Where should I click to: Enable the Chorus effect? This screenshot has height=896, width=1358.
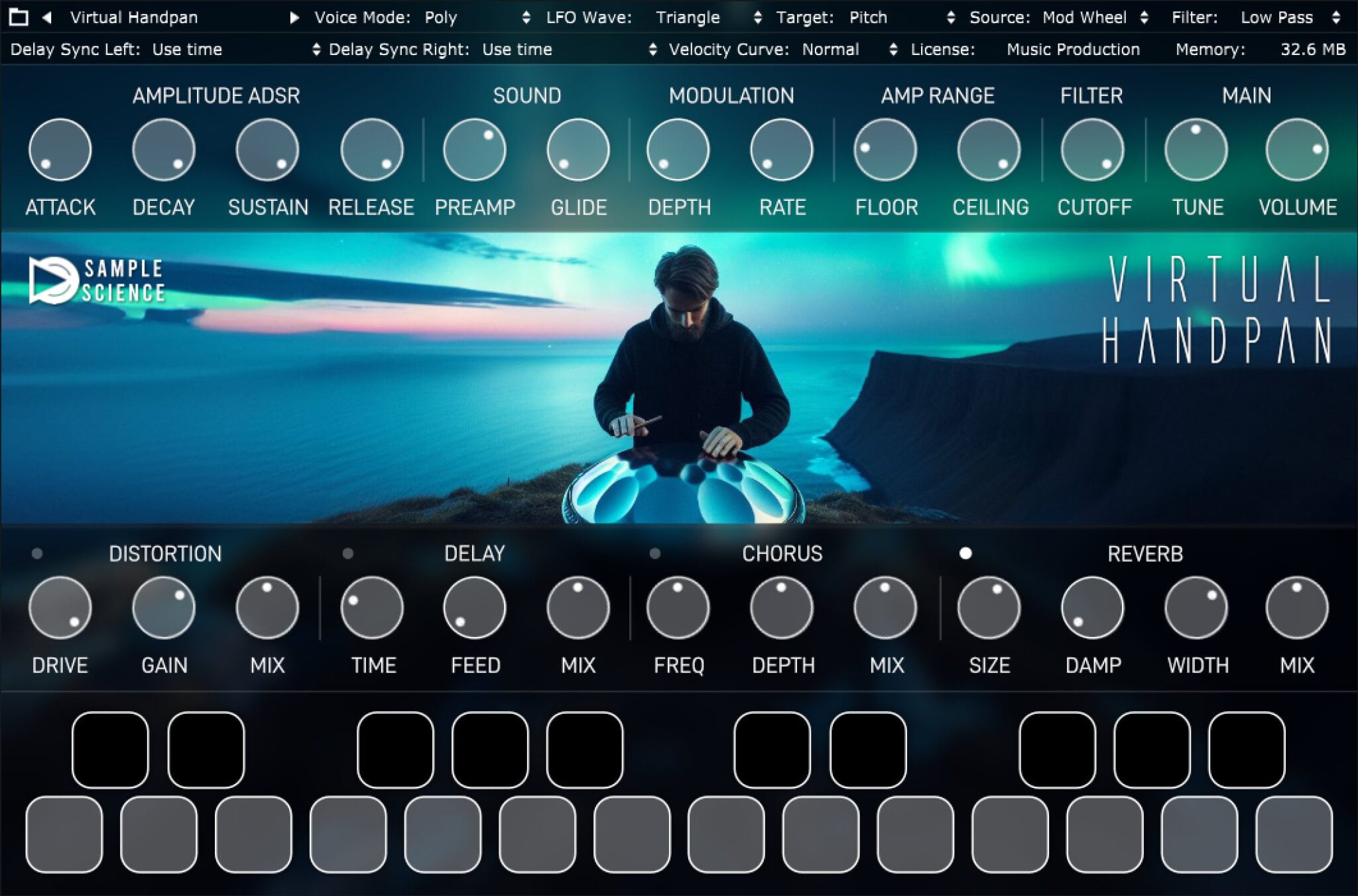[656, 554]
